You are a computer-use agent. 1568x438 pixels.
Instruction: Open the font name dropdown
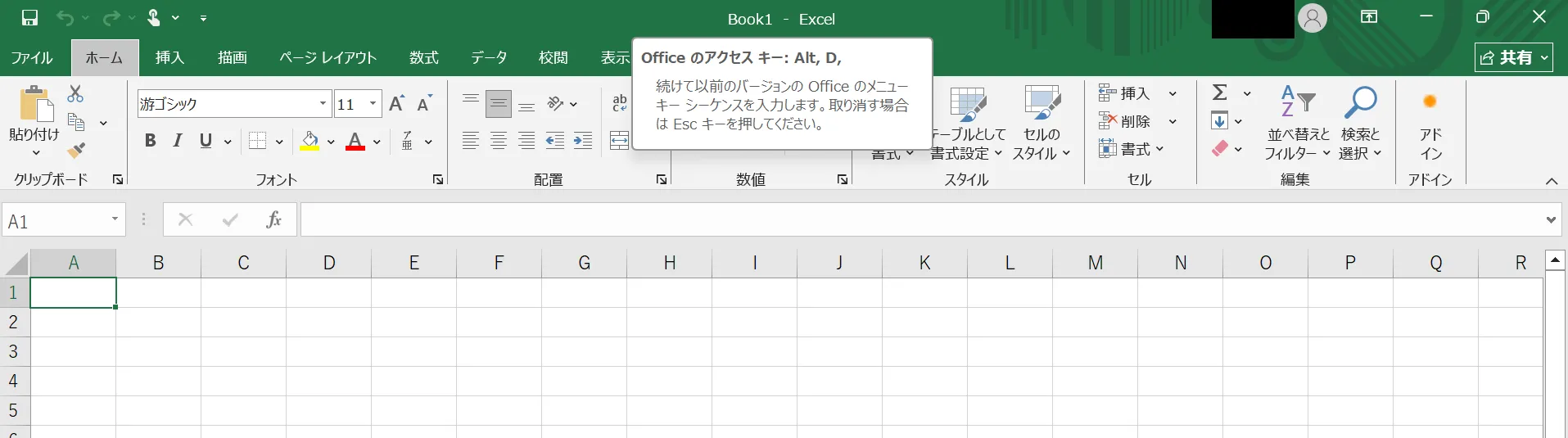(x=323, y=104)
